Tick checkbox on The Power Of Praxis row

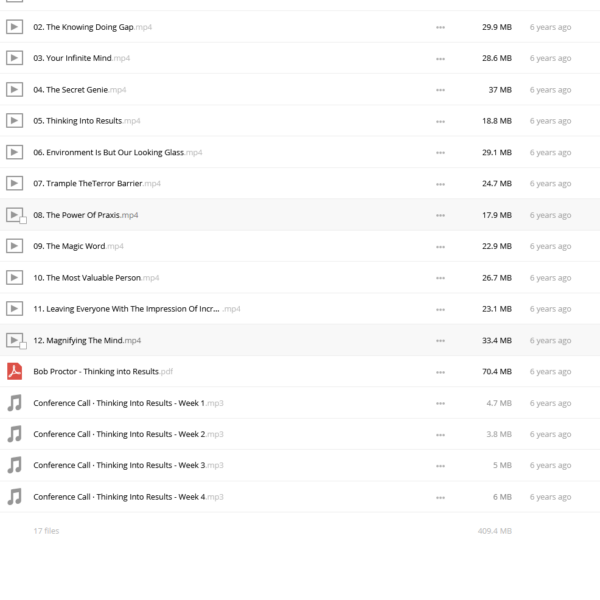pos(23,220)
